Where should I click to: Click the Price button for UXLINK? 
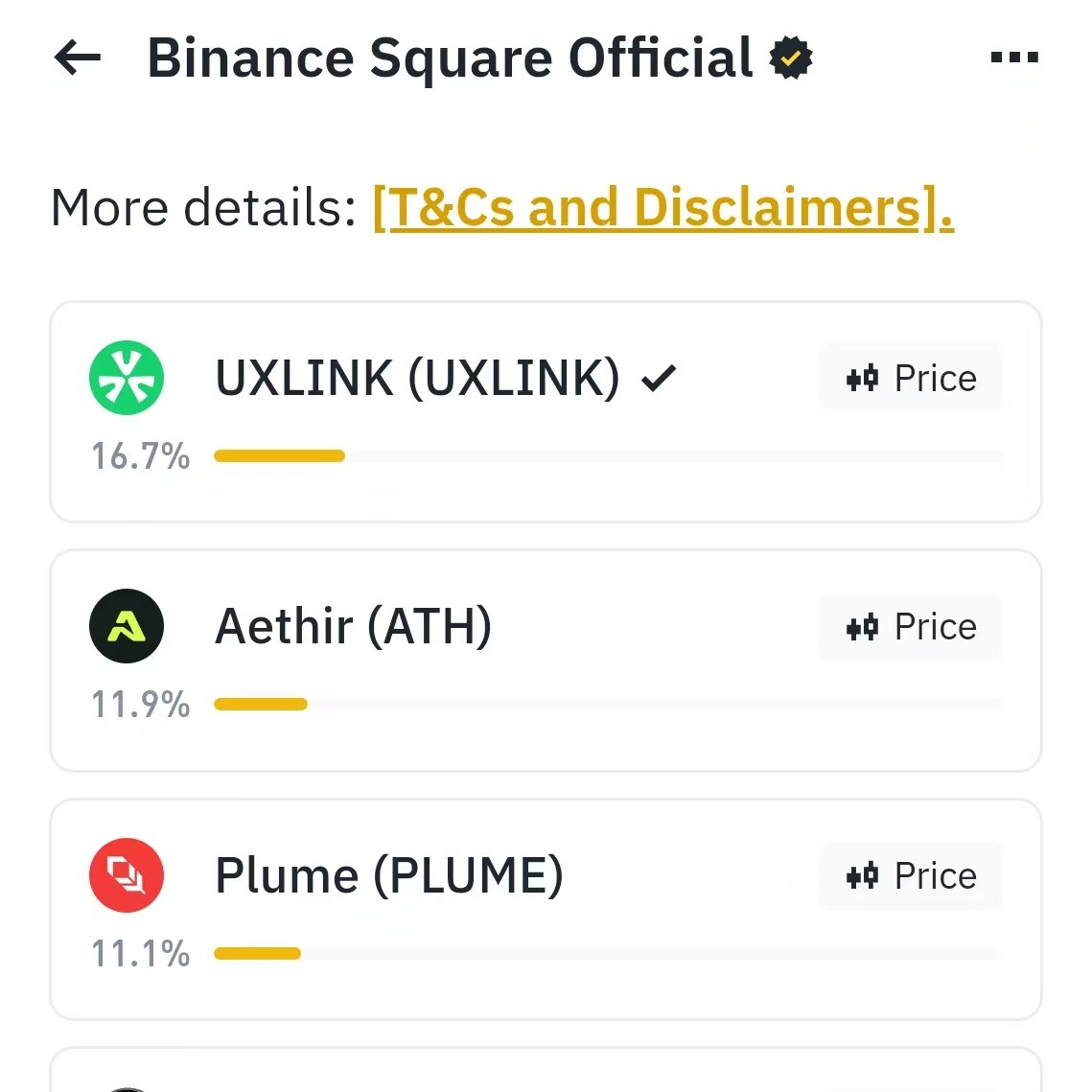[x=911, y=378]
